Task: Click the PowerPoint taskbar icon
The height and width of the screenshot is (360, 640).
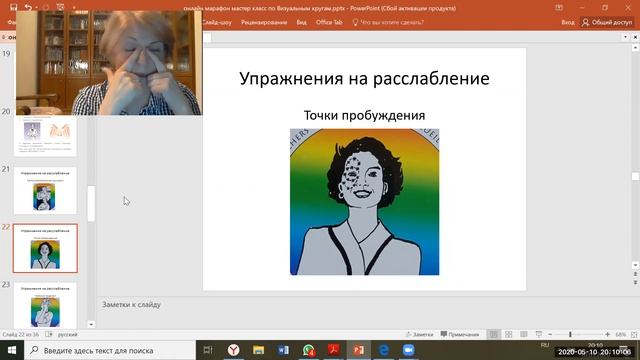Action: pos(359,350)
